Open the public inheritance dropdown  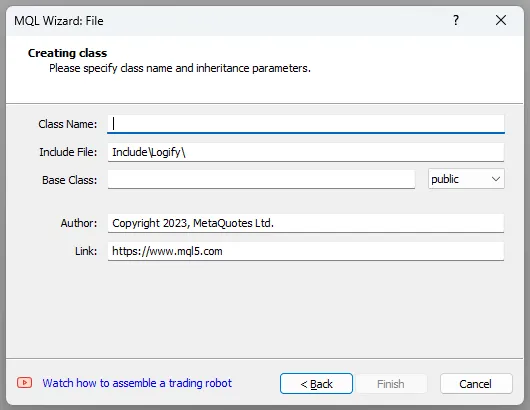tap(466, 179)
